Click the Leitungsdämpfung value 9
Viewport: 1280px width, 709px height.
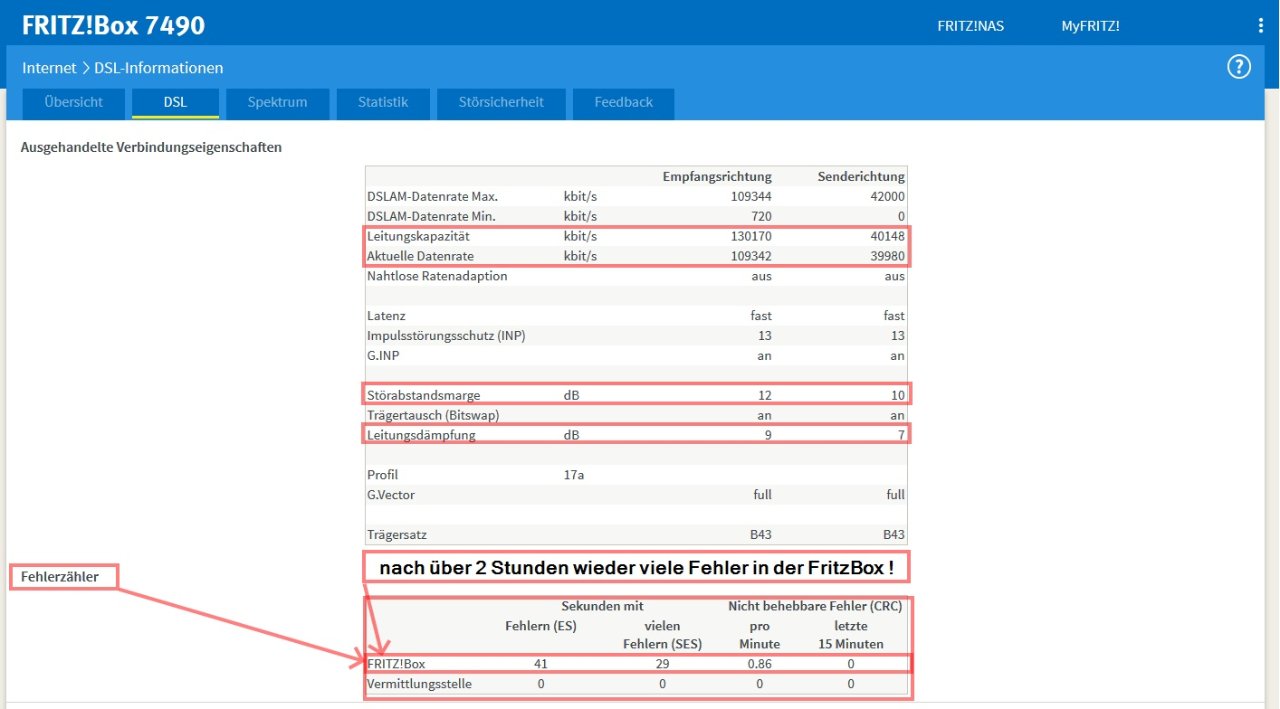pos(768,435)
